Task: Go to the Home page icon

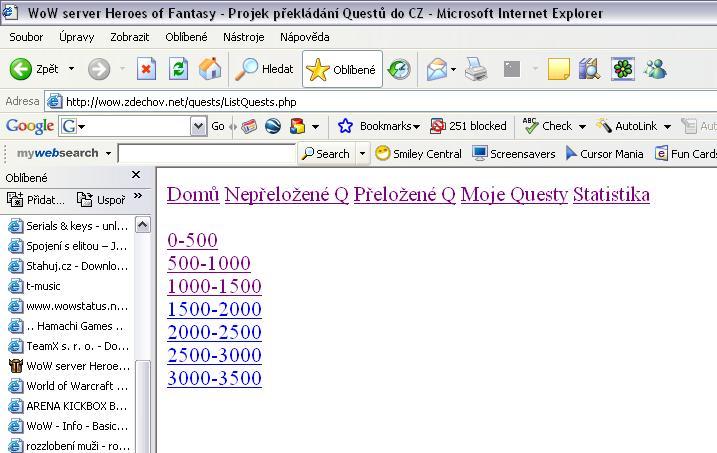Action: (210, 69)
